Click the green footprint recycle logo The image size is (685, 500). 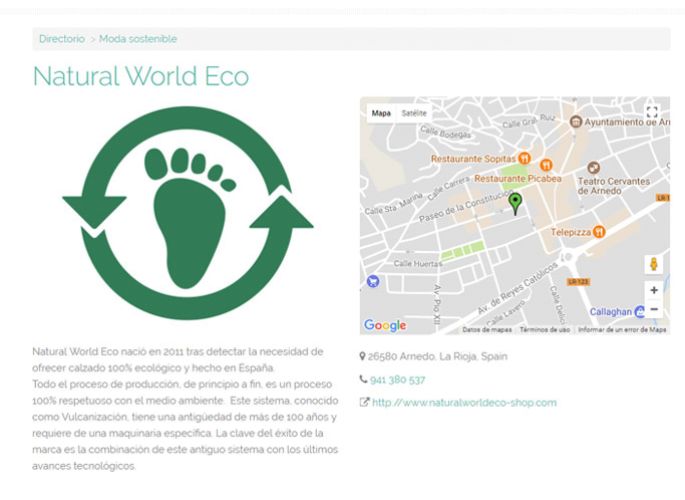[188, 213]
